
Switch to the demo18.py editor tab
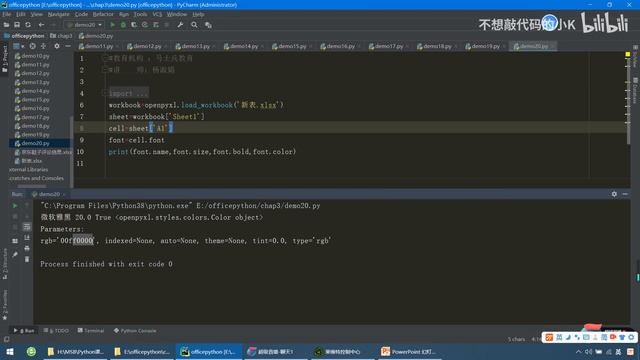pos(437,46)
